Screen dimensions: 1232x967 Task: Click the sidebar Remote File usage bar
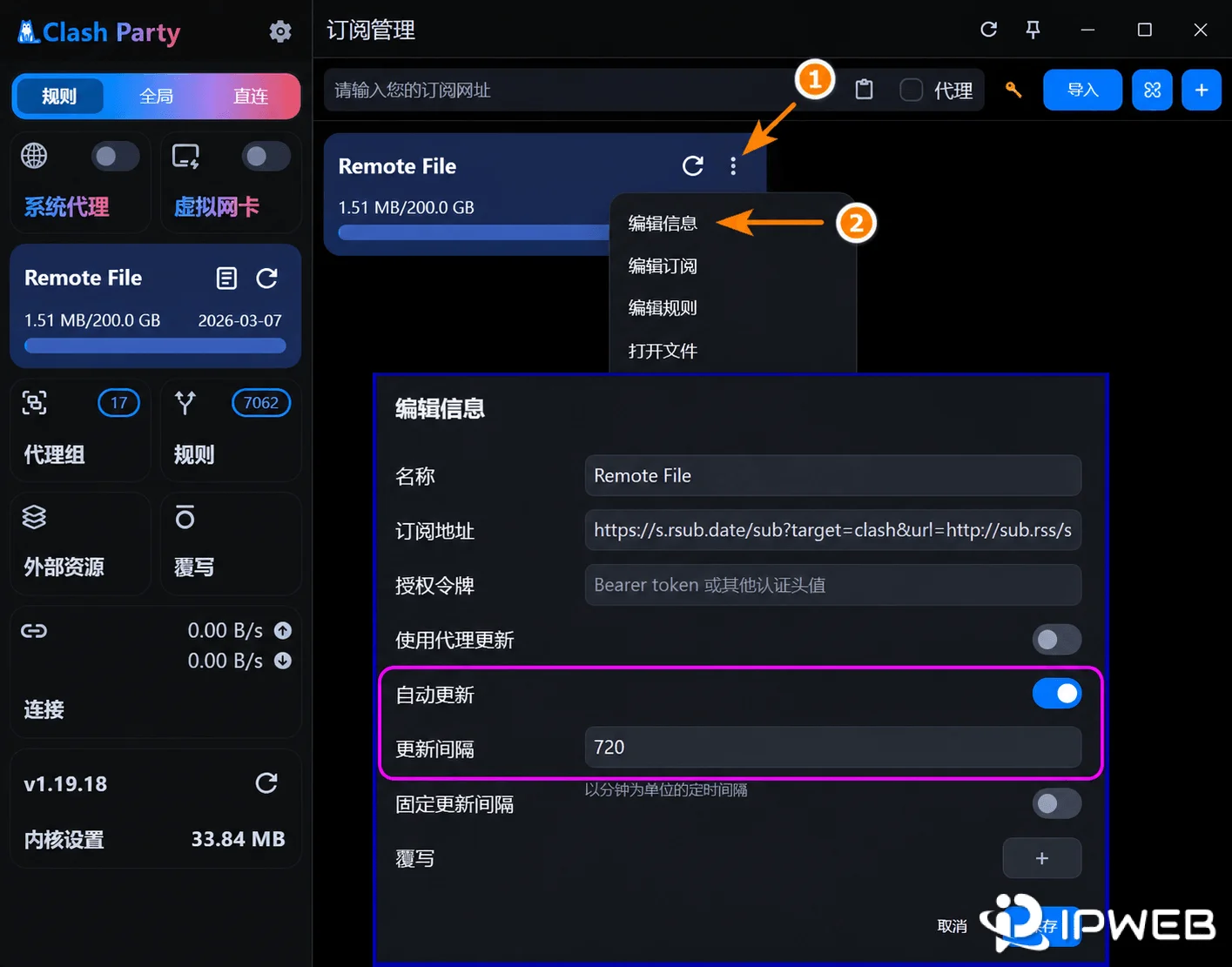coord(155,346)
